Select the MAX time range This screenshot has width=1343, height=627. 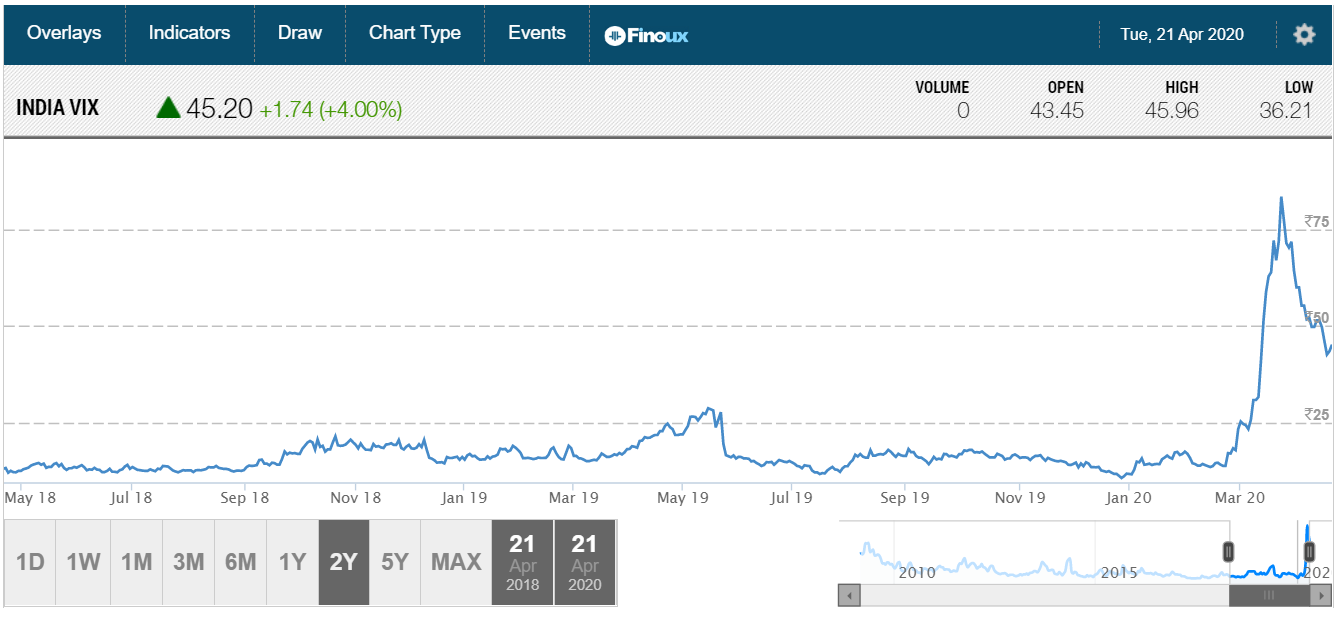point(456,562)
